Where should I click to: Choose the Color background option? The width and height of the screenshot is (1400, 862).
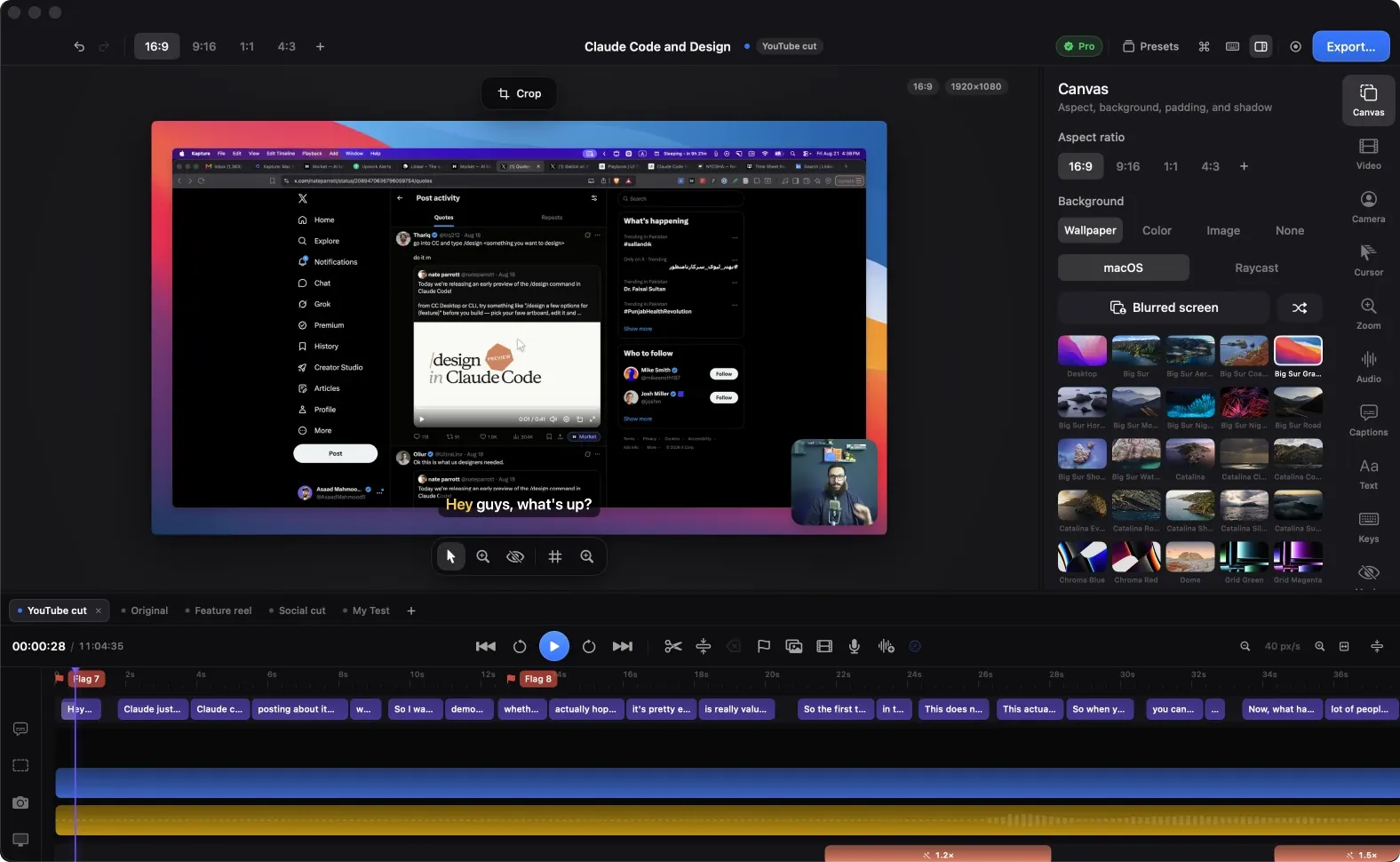click(1157, 230)
